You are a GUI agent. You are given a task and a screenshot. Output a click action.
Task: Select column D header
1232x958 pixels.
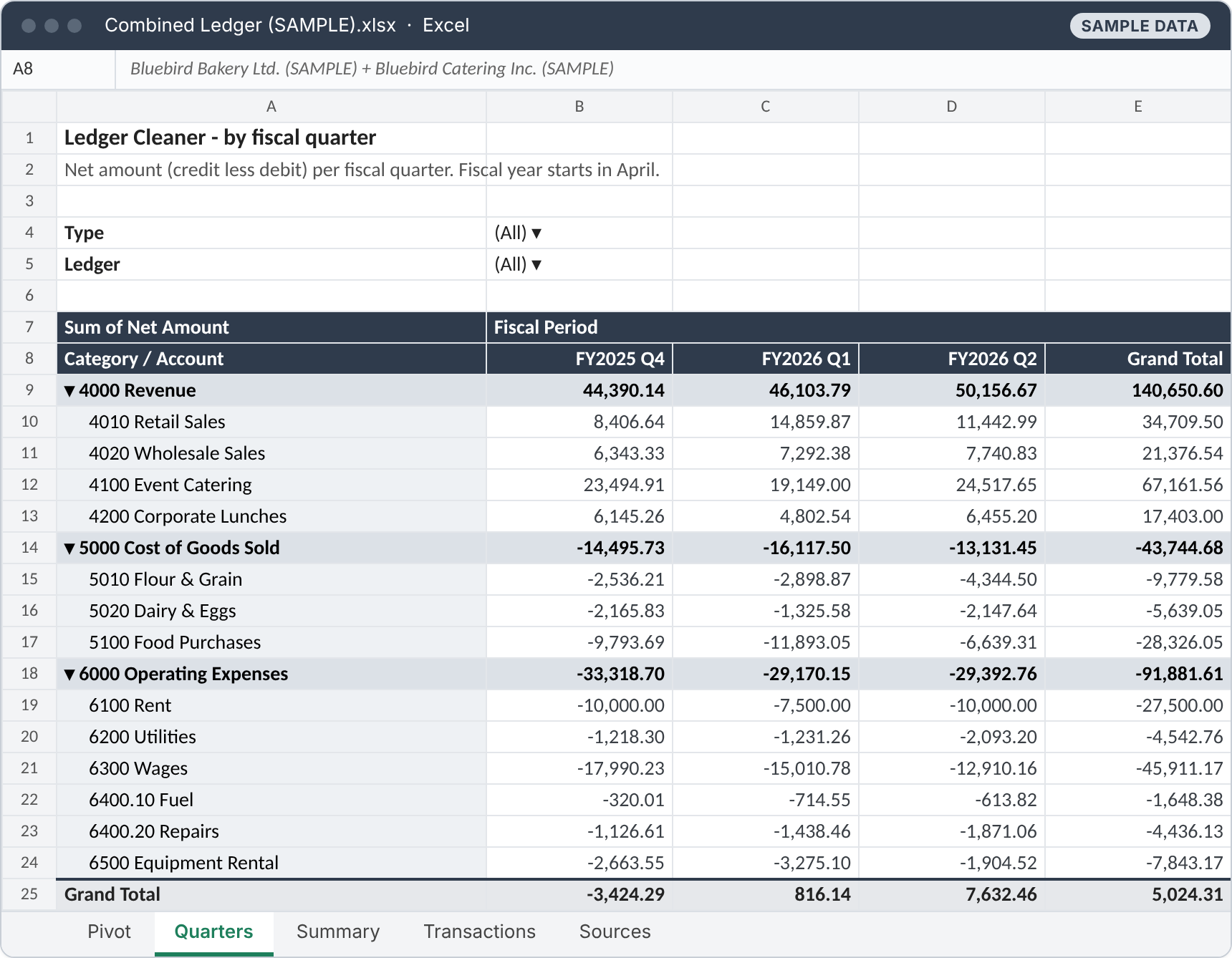point(952,107)
